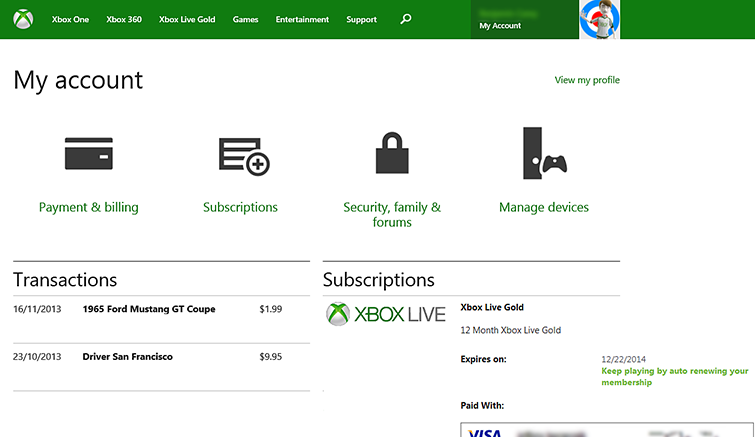The height and width of the screenshot is (437, 755).
Task: Click the Paid With label
Action: tap(482, 405)
